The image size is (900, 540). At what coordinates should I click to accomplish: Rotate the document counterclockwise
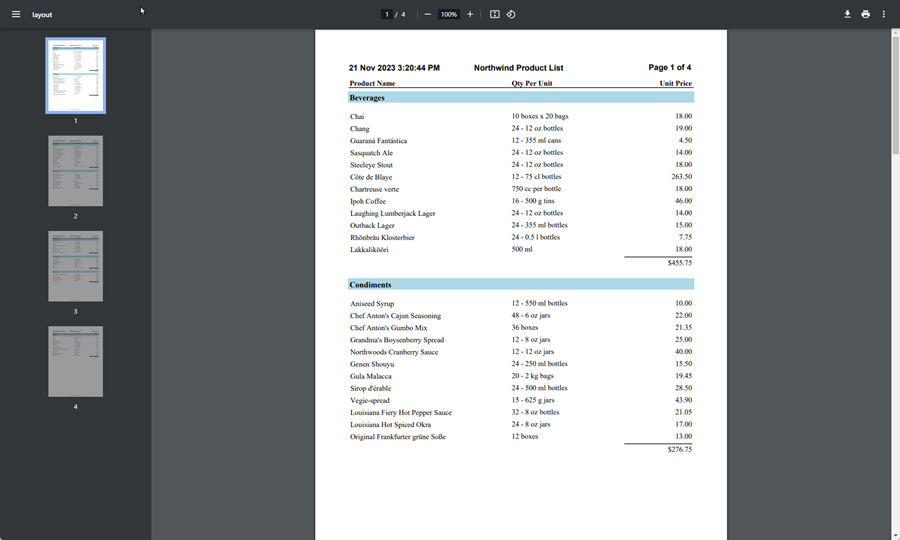[511, 14]
